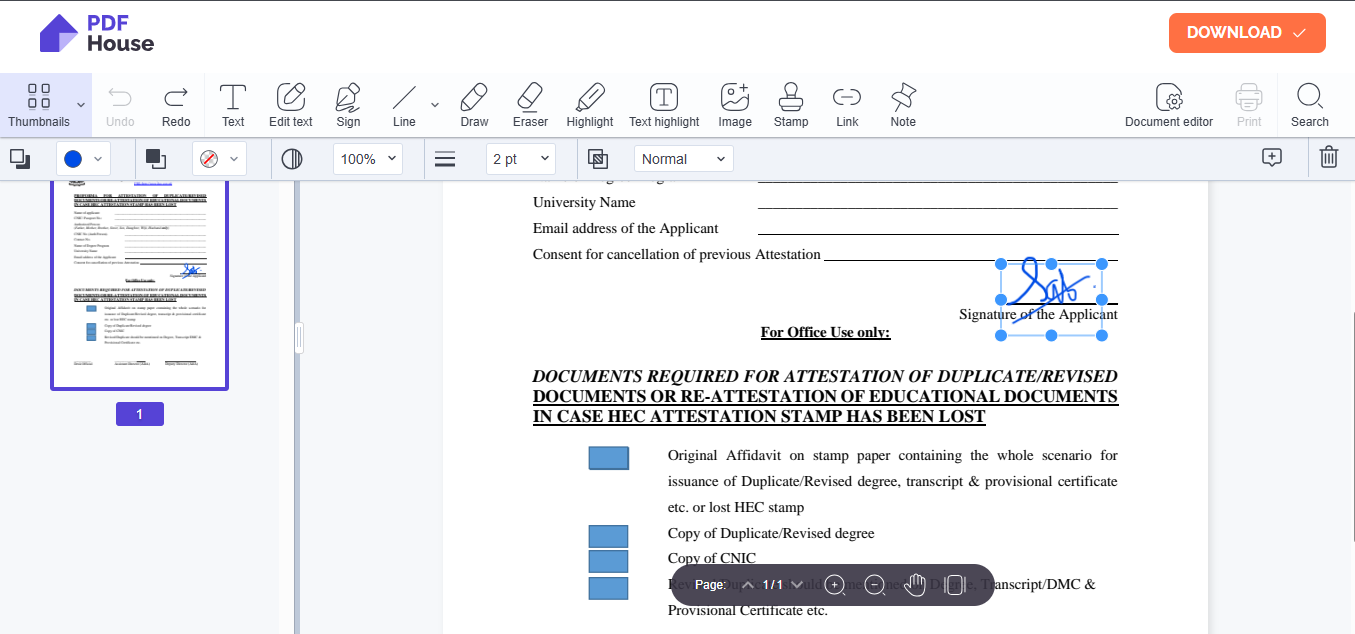The width and height of the screenshot is (1355, 634).
Task: Click the page number 1 label under the thumbnail
Action: (140, 414)
